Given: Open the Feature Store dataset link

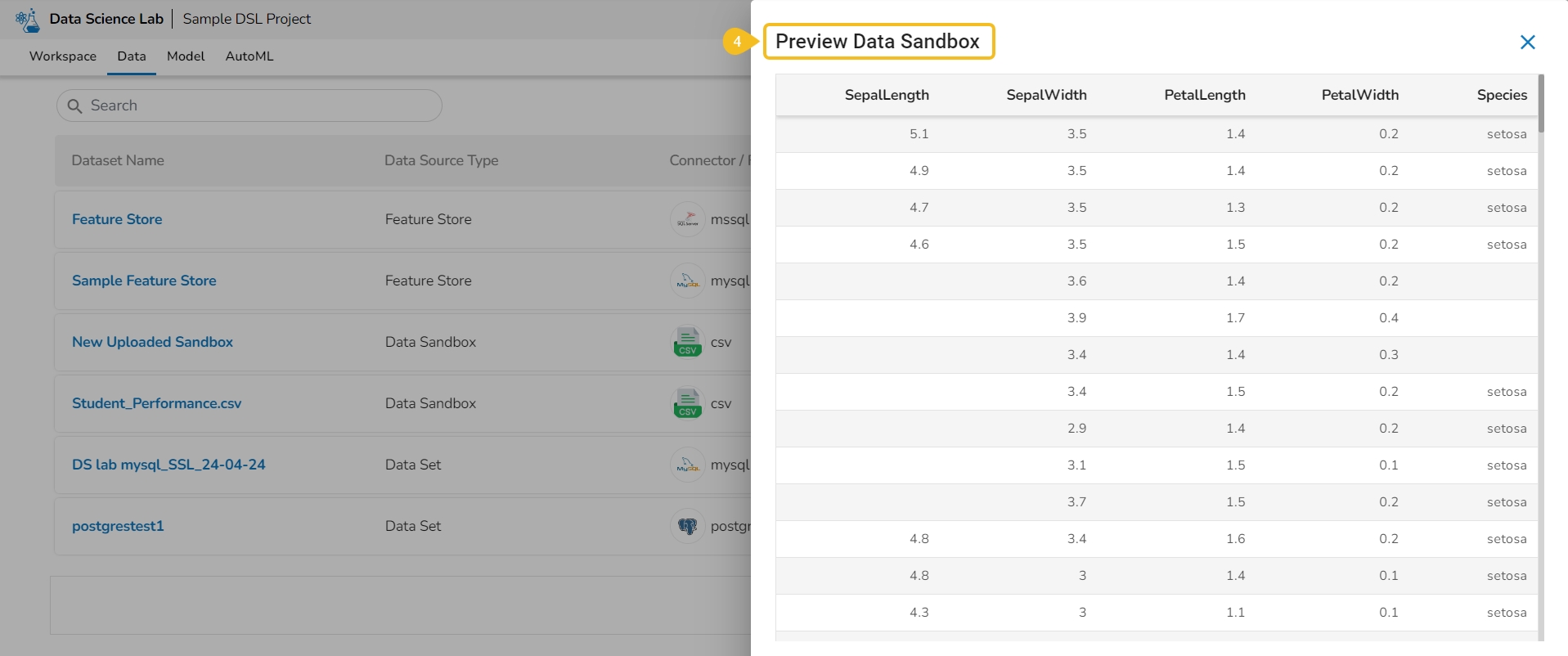Looking at the screenshot, I should pyautogui.click(x=117, y=219).
